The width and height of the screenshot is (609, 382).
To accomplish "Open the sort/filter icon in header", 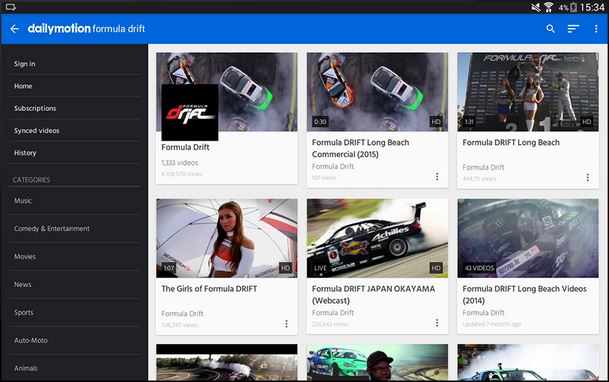I will tap(573, 29).
